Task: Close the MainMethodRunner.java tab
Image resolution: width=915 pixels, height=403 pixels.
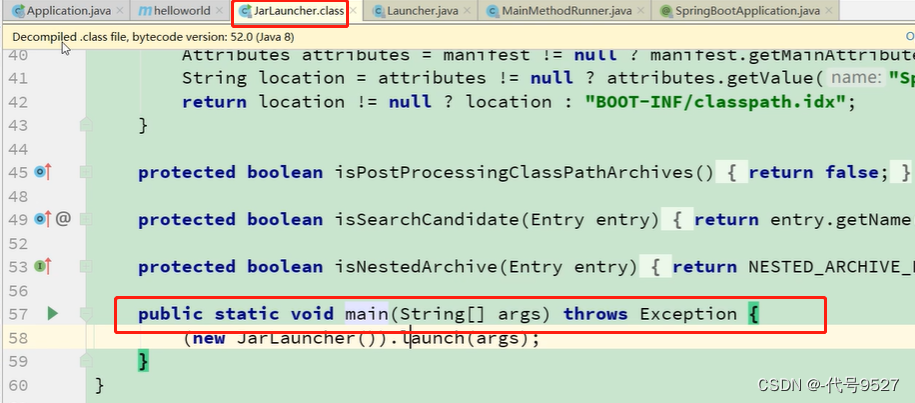Action: [x=640, y=10]
